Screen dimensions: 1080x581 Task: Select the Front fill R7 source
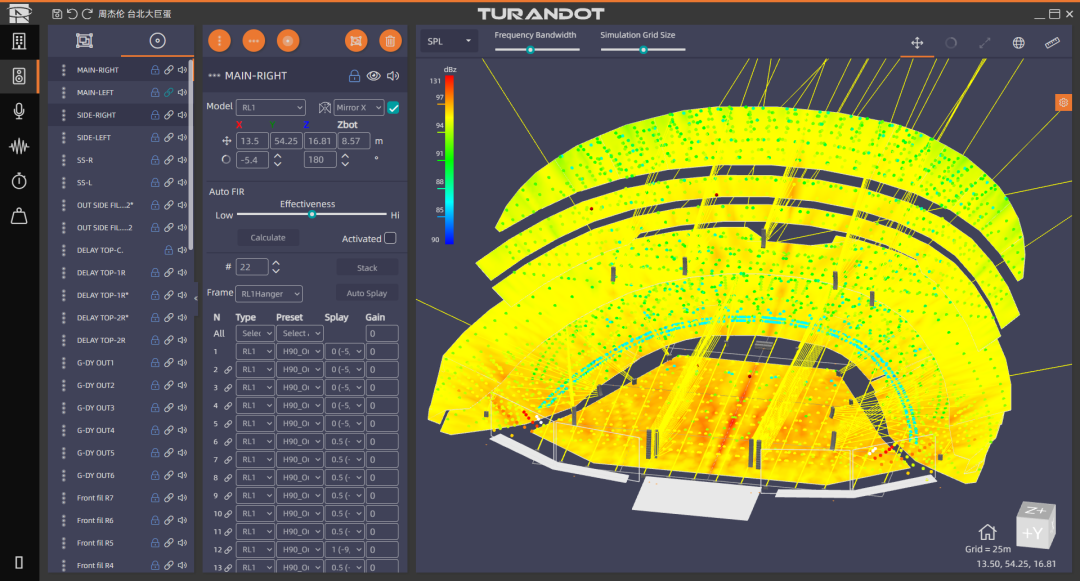pyautogui.click(x=95, y=498)
